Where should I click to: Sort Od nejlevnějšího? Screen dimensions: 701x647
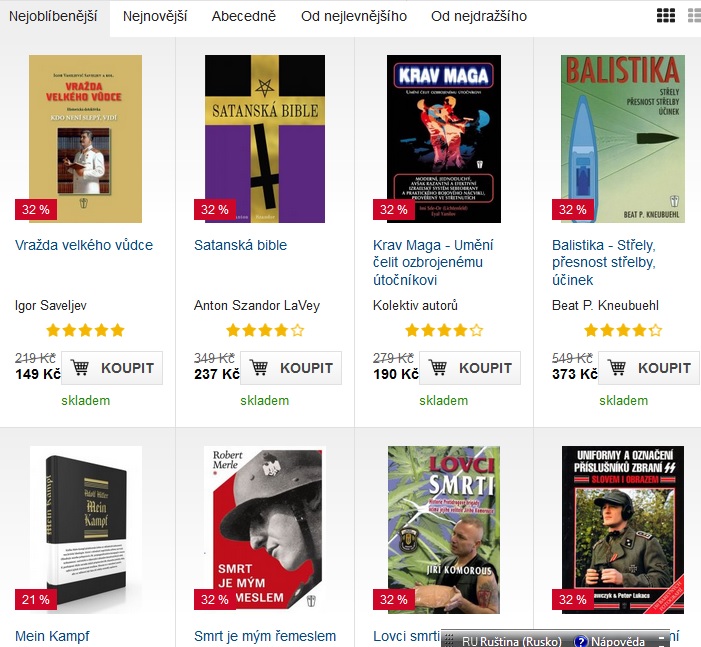pyautogui.click(x=354, y=17)
